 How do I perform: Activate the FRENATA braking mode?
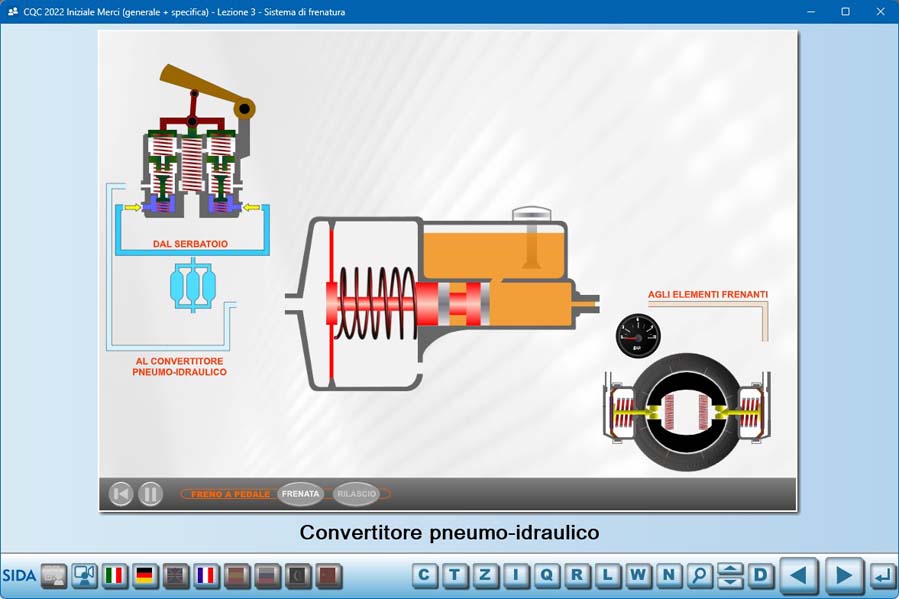300,493
